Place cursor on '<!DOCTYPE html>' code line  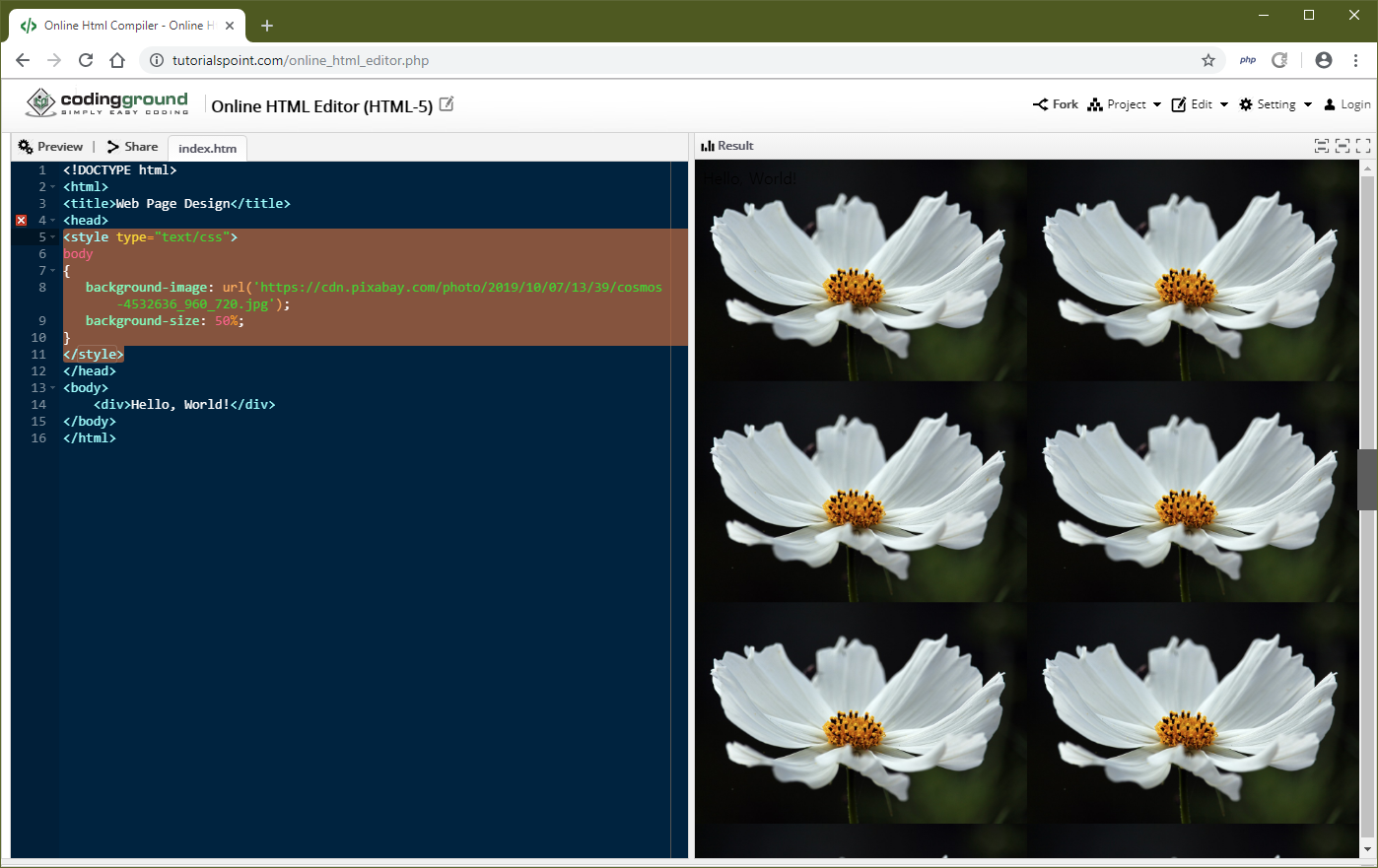(120, 170)
